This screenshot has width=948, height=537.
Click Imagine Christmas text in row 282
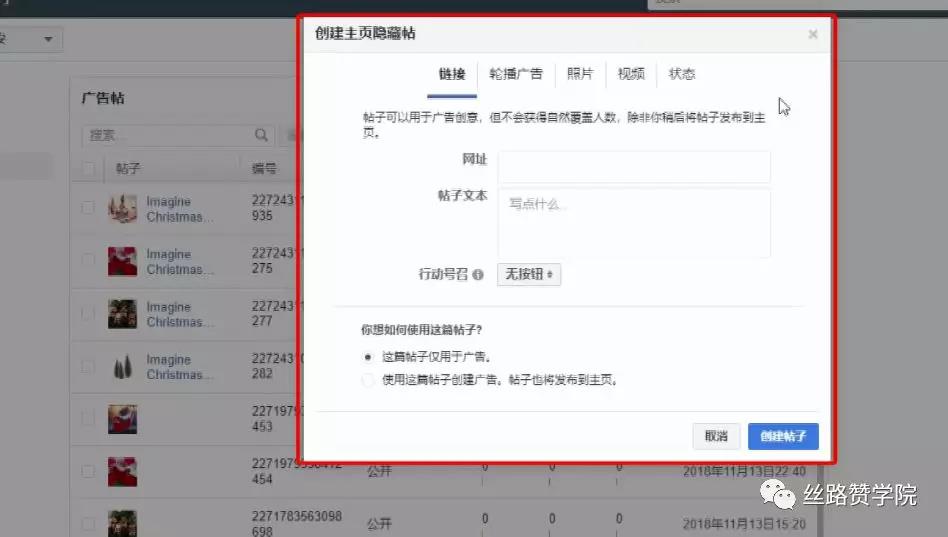pyautogui.click(x=179, y=367)
